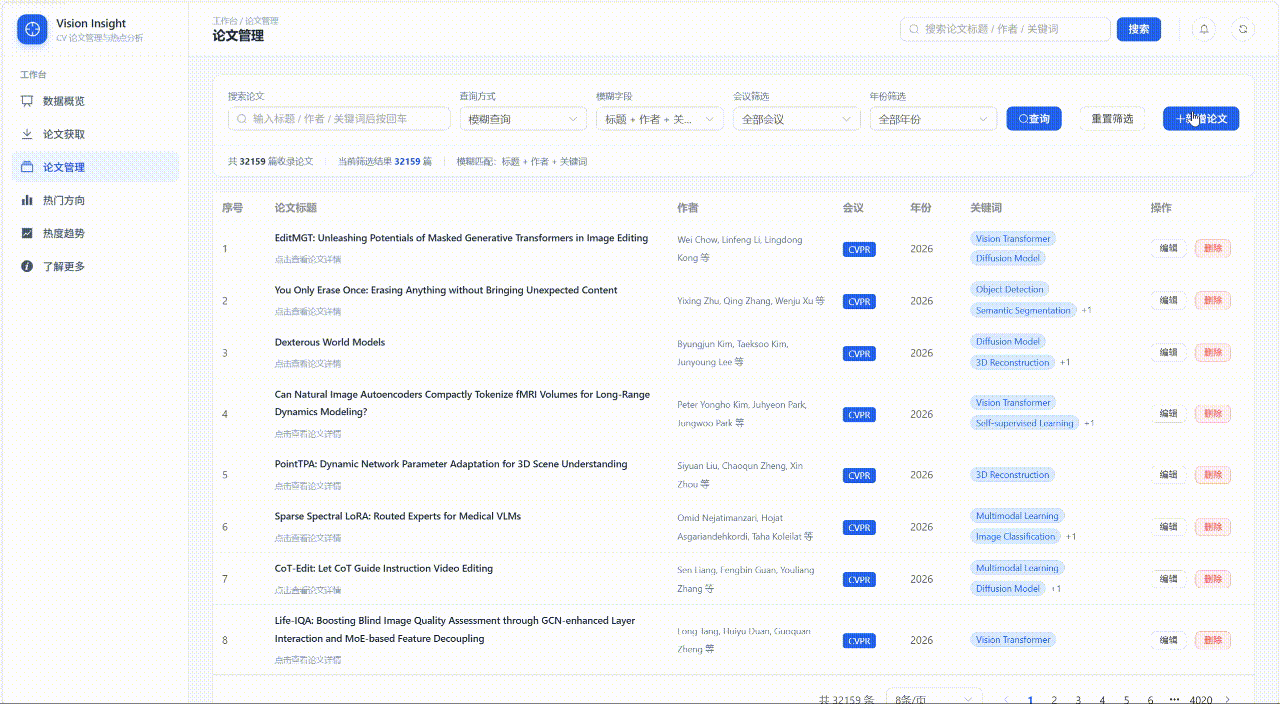The height and width of the screenshot is (704, 1280).
Task: Click the 查询 button
Action: [1034, 119]
